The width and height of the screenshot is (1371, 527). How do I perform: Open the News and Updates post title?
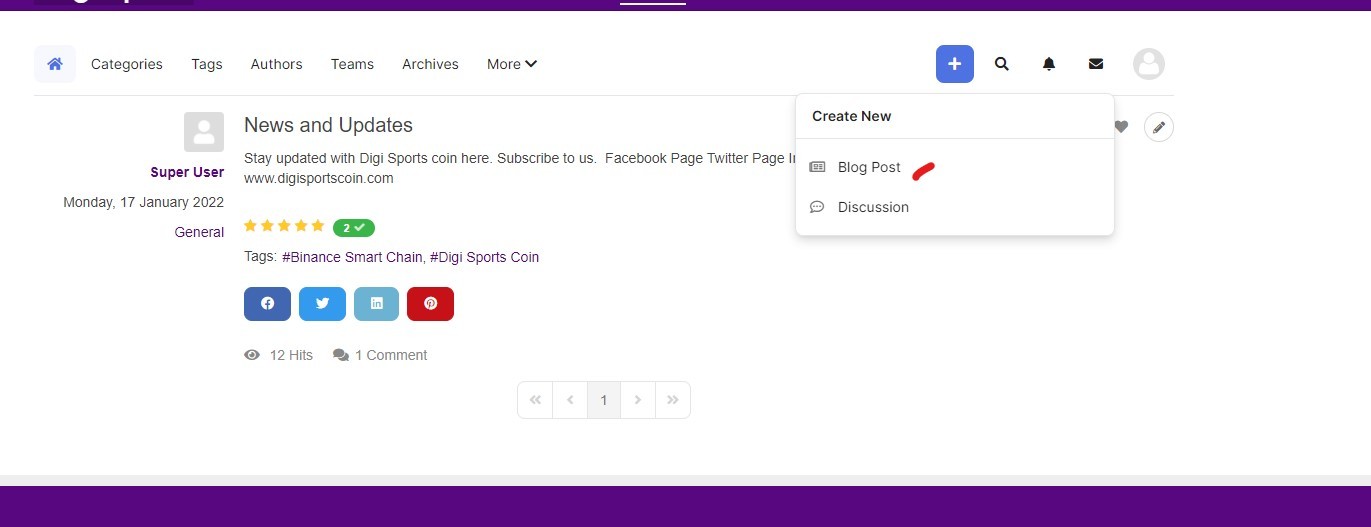coord(328,125)
